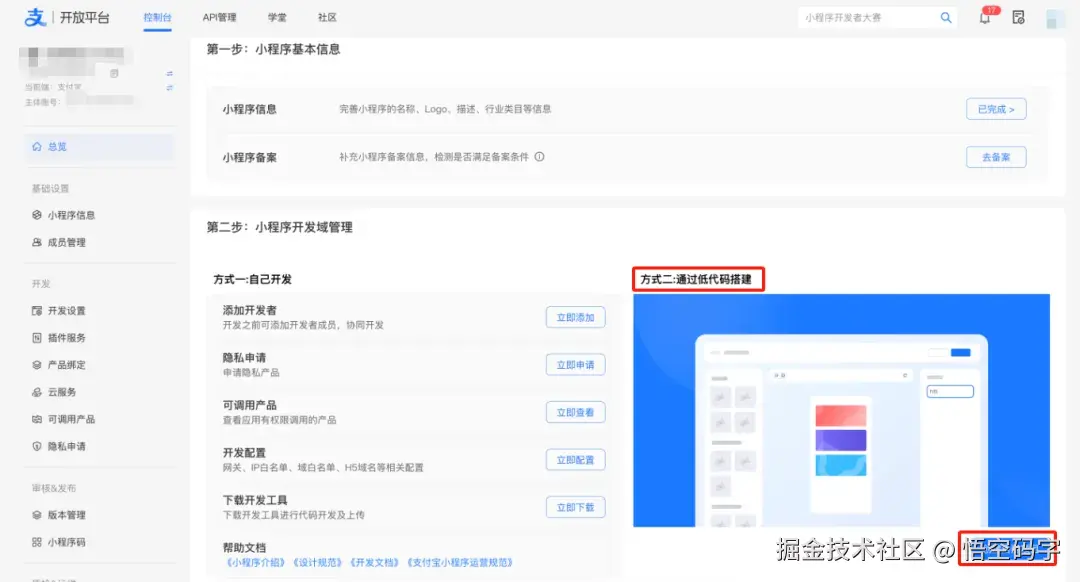Click the 下载开发工具 row title
The width and height of the screenshot is (1080, 582).
[255, 500]
